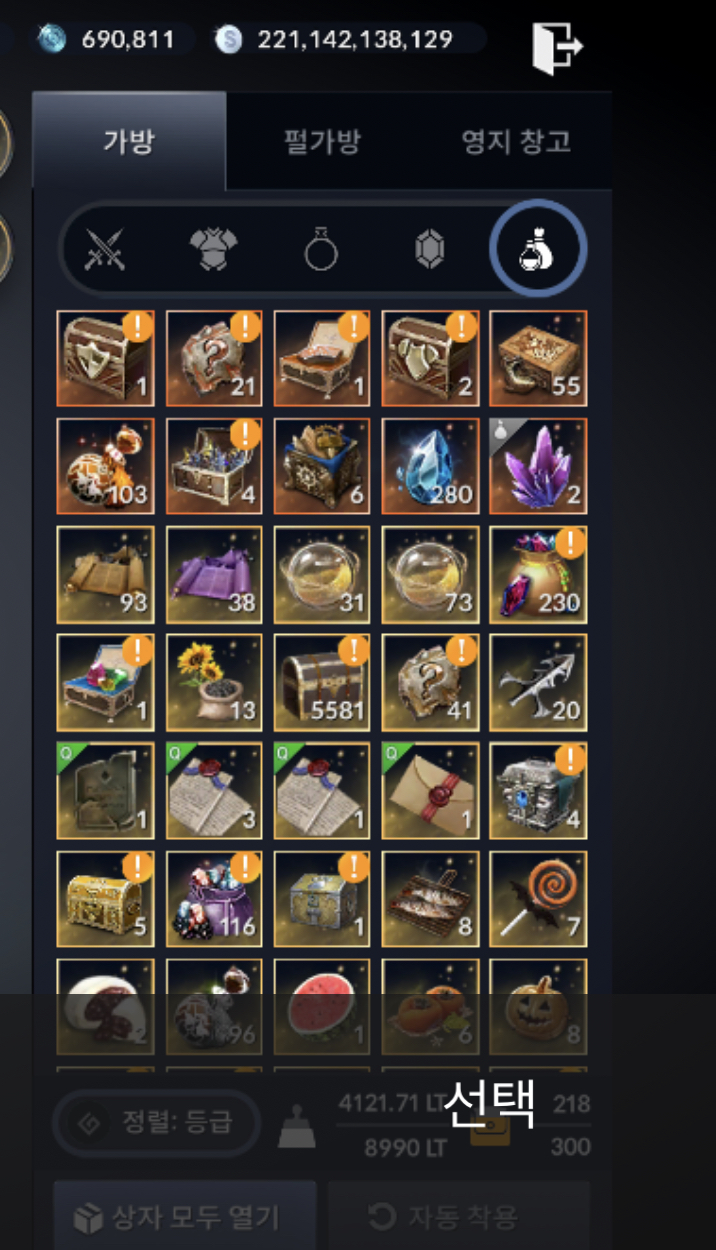Click the 상자 모두 열기 button
Image resolution: width=716 pixels, height=1250 pixels.
coord(184,1215)
